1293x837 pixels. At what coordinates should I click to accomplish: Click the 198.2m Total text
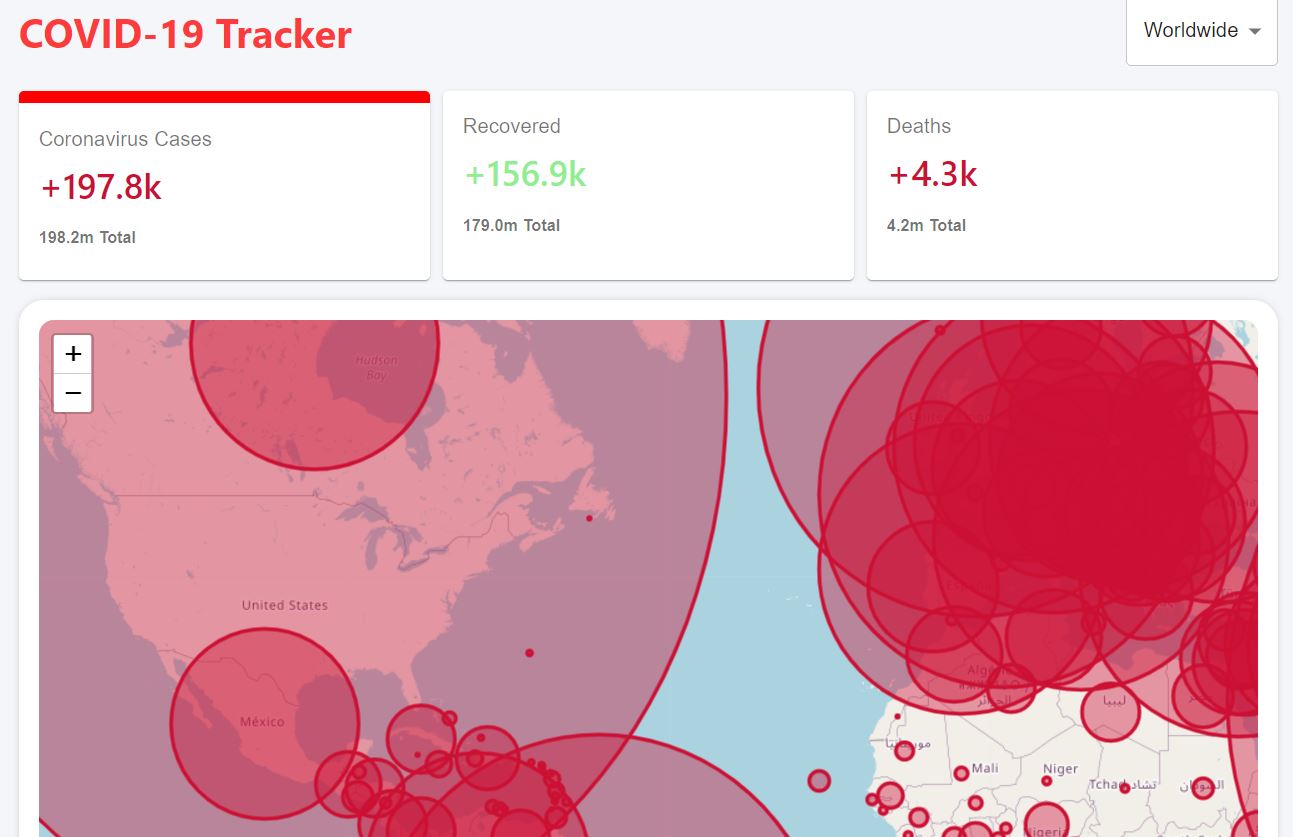pos(87,238)
